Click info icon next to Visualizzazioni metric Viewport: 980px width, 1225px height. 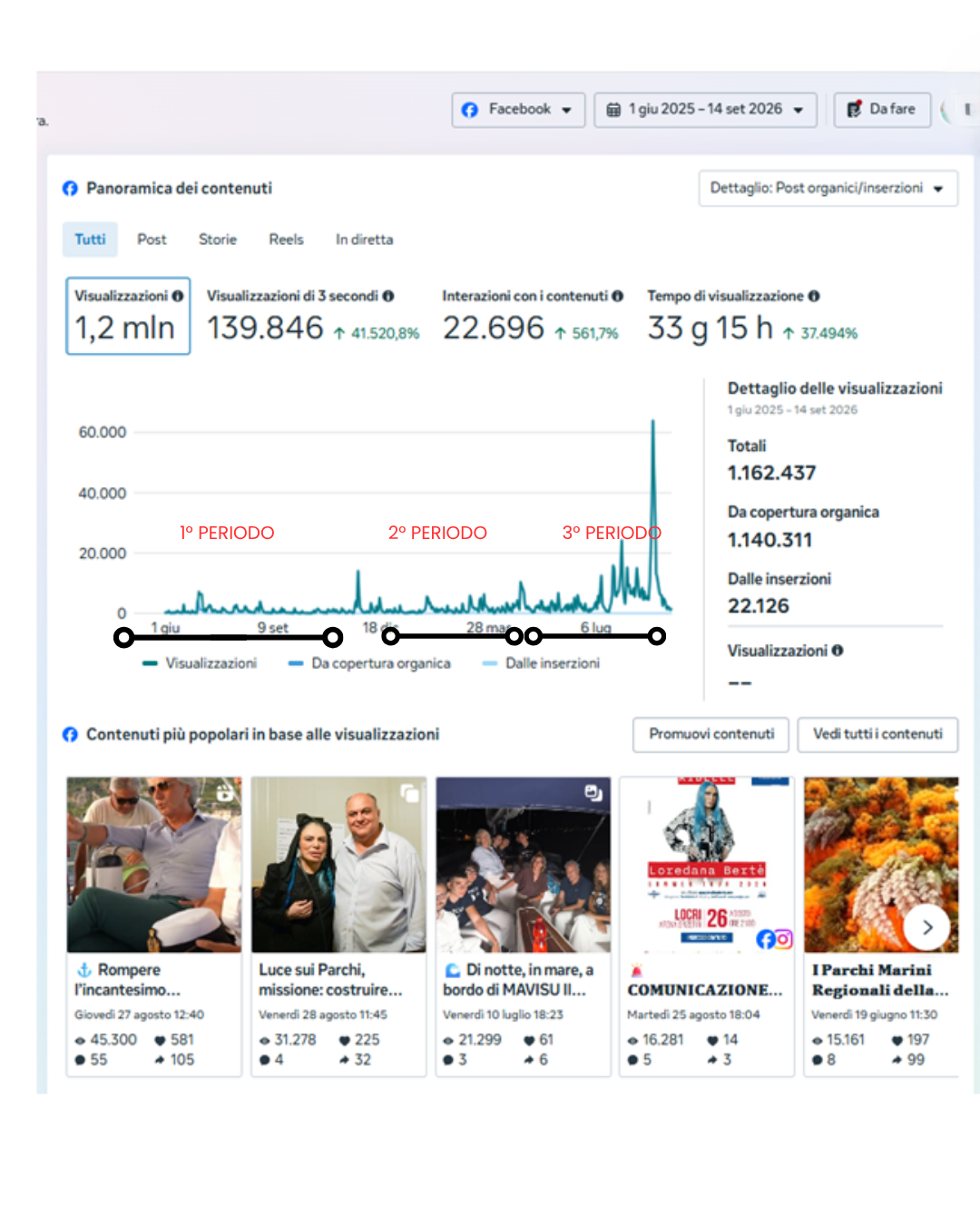178,296
